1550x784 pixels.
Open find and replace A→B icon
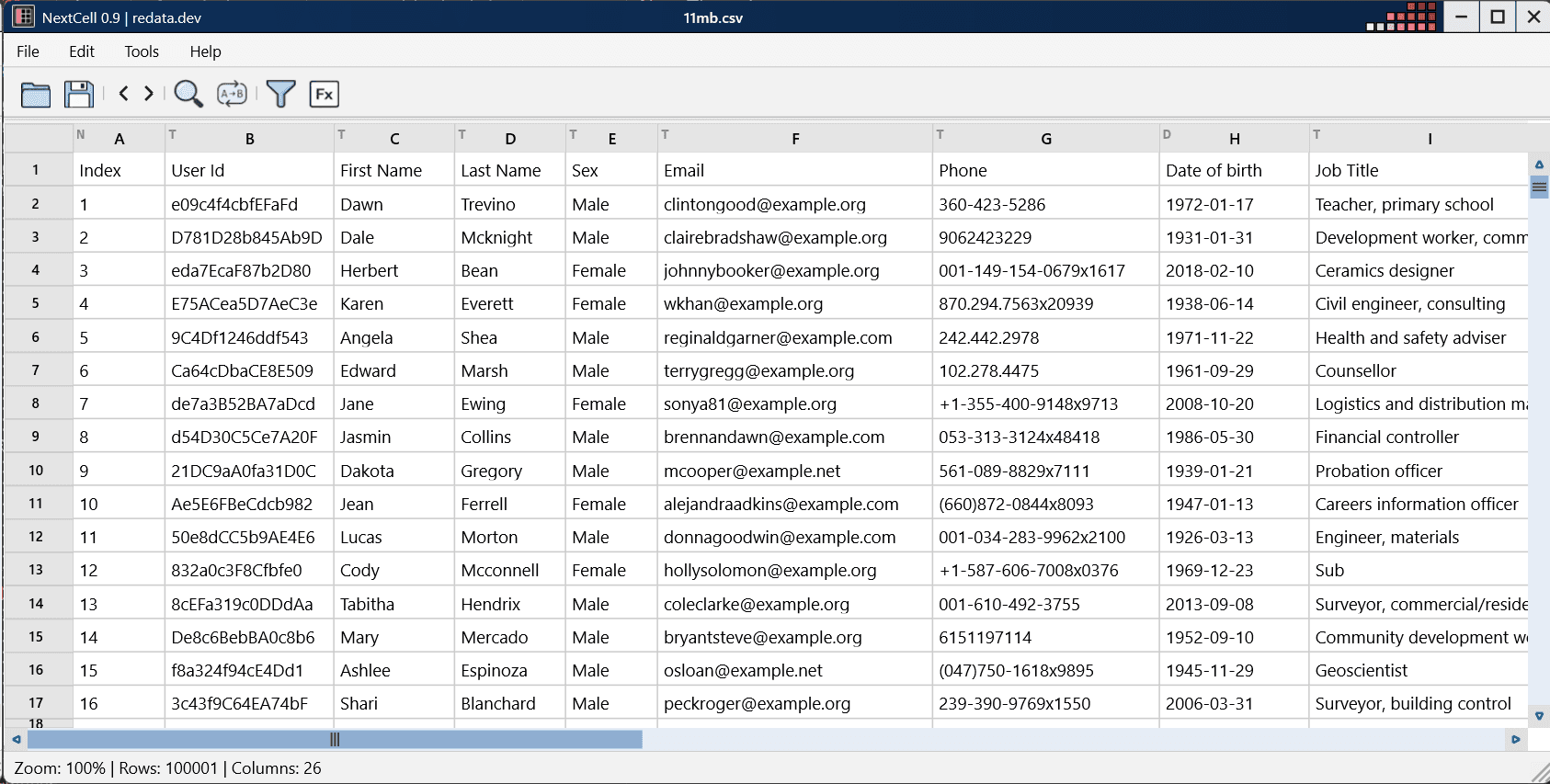pos(232,94)
